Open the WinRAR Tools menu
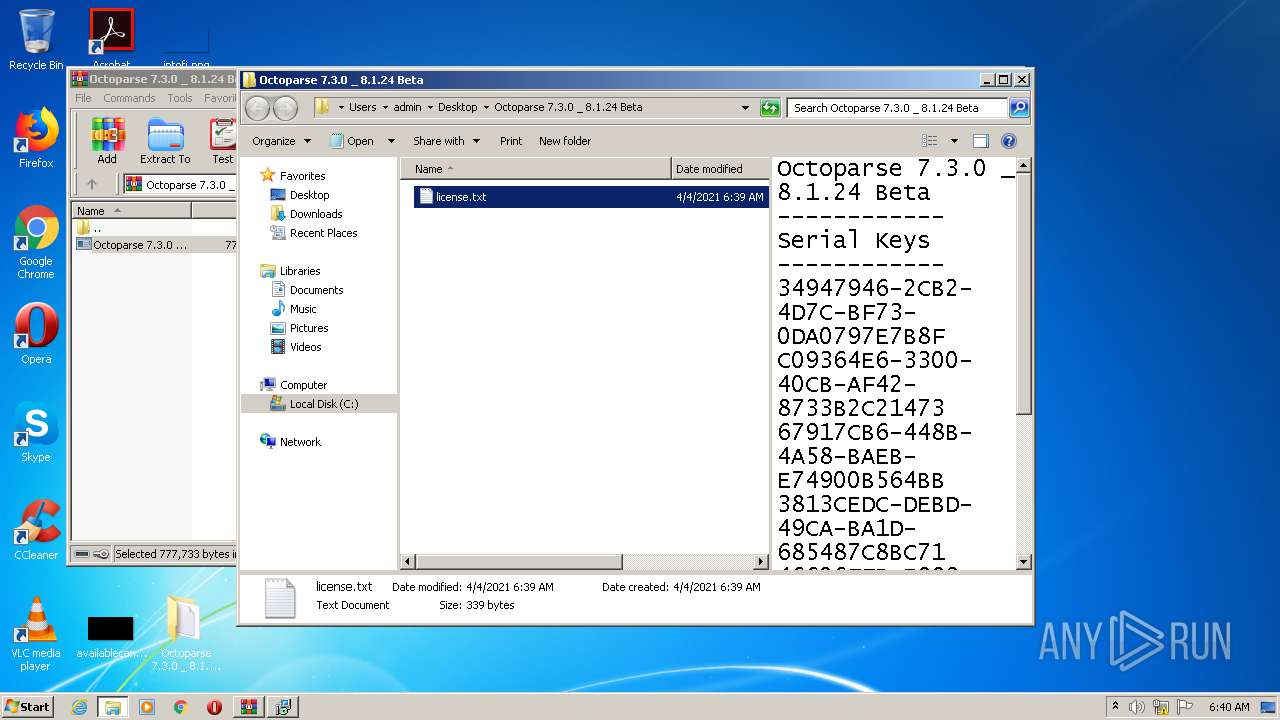The image size is (1280, 720). click(180, 98)
